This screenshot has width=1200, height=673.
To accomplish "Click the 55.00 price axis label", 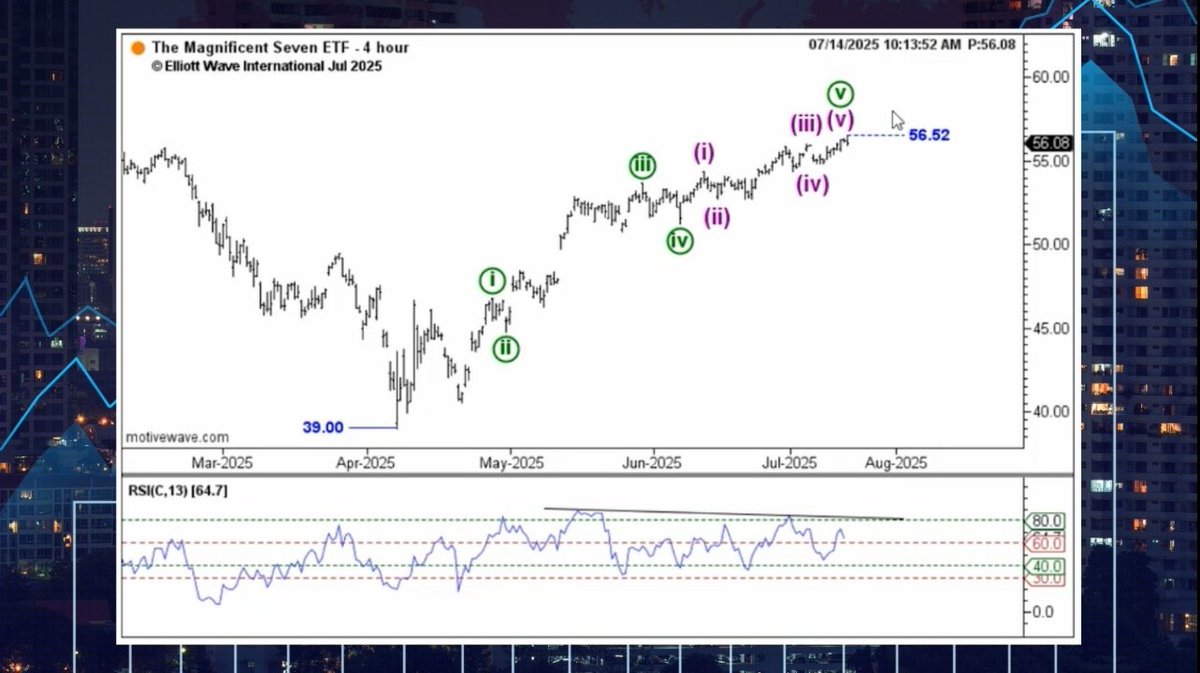I will [x=1051, y=160].
